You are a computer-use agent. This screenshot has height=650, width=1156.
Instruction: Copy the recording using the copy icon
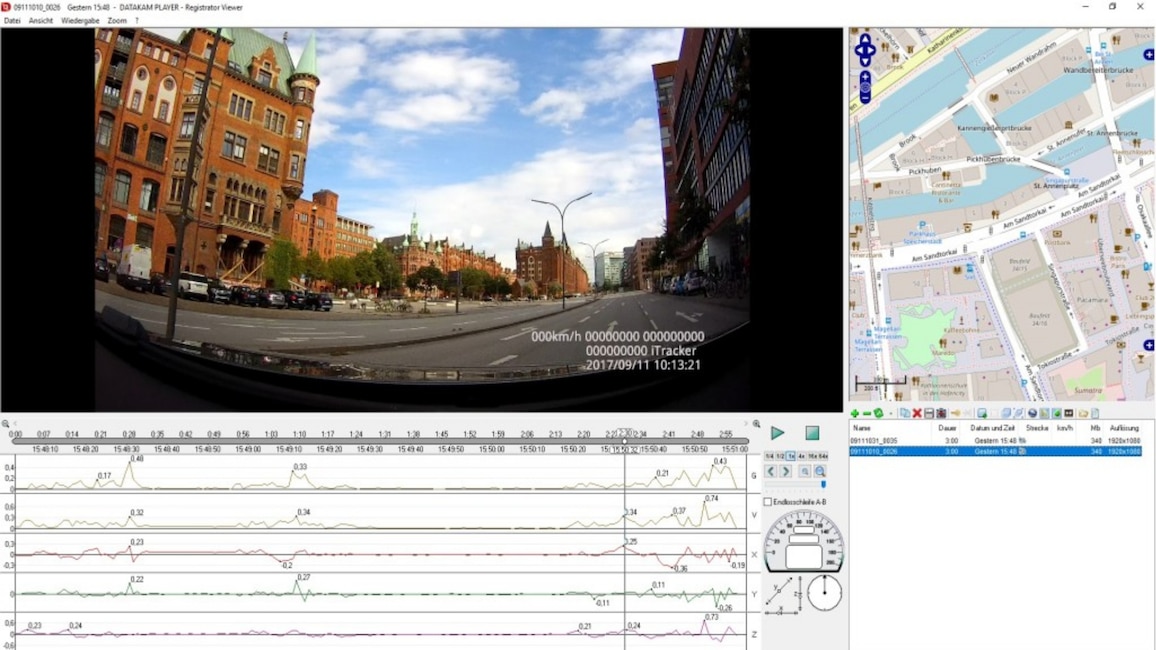point(906,412)
